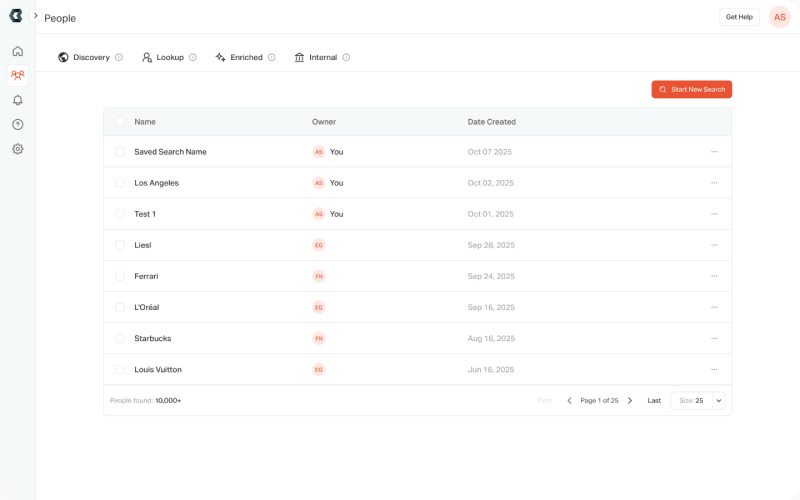This screenshot has height=500, width=800.
Task: Check the select-all checkbox in header
Action: click(120, 121)
